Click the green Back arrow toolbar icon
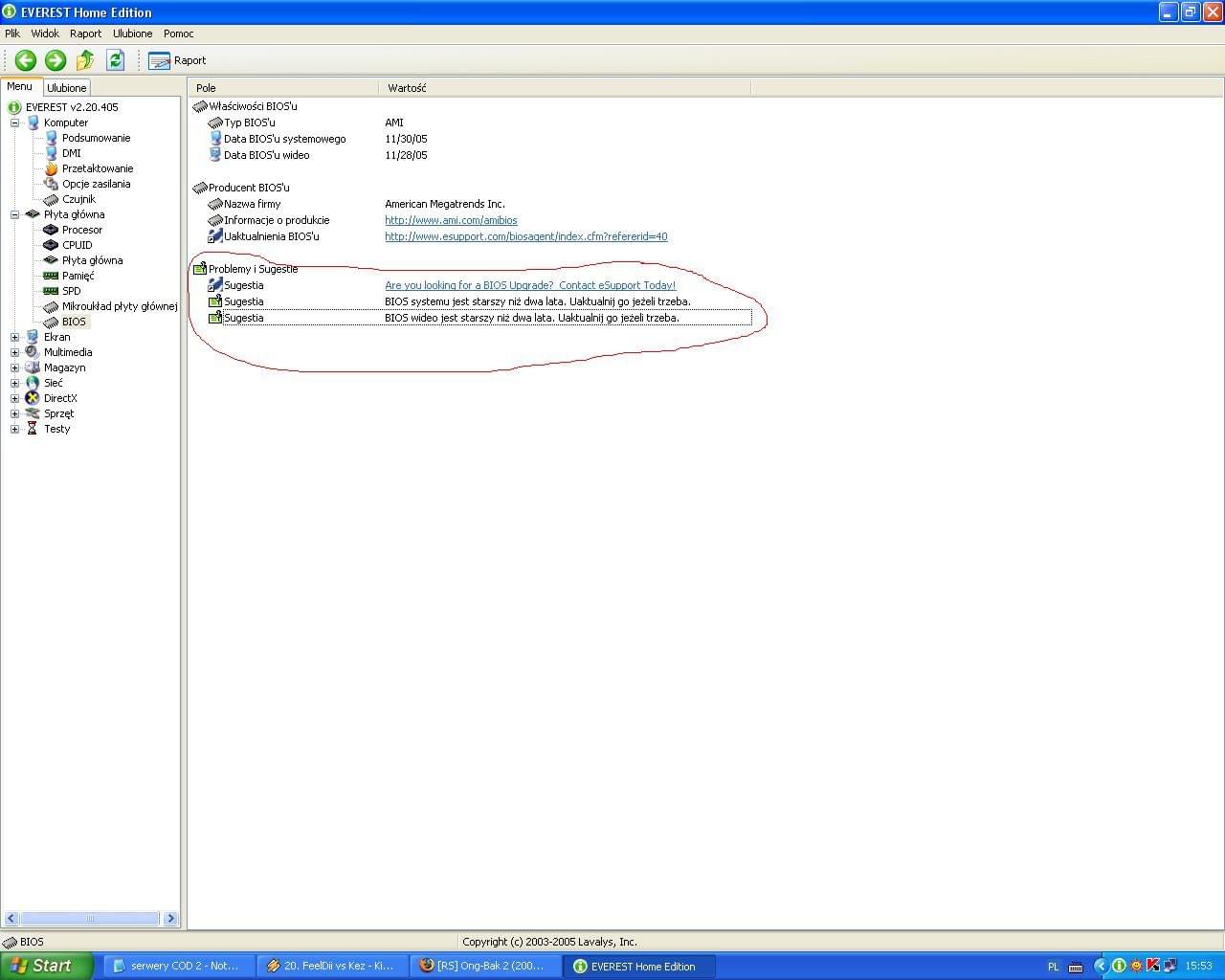The height and width of the screenshot is (980, 1225). [x=26, y=60]
